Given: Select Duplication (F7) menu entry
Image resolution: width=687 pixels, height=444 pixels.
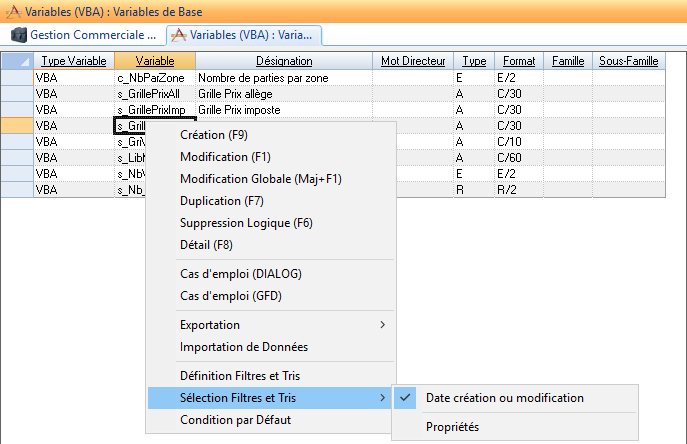Looking at the screenshot, I should click(x=223, y=201).
